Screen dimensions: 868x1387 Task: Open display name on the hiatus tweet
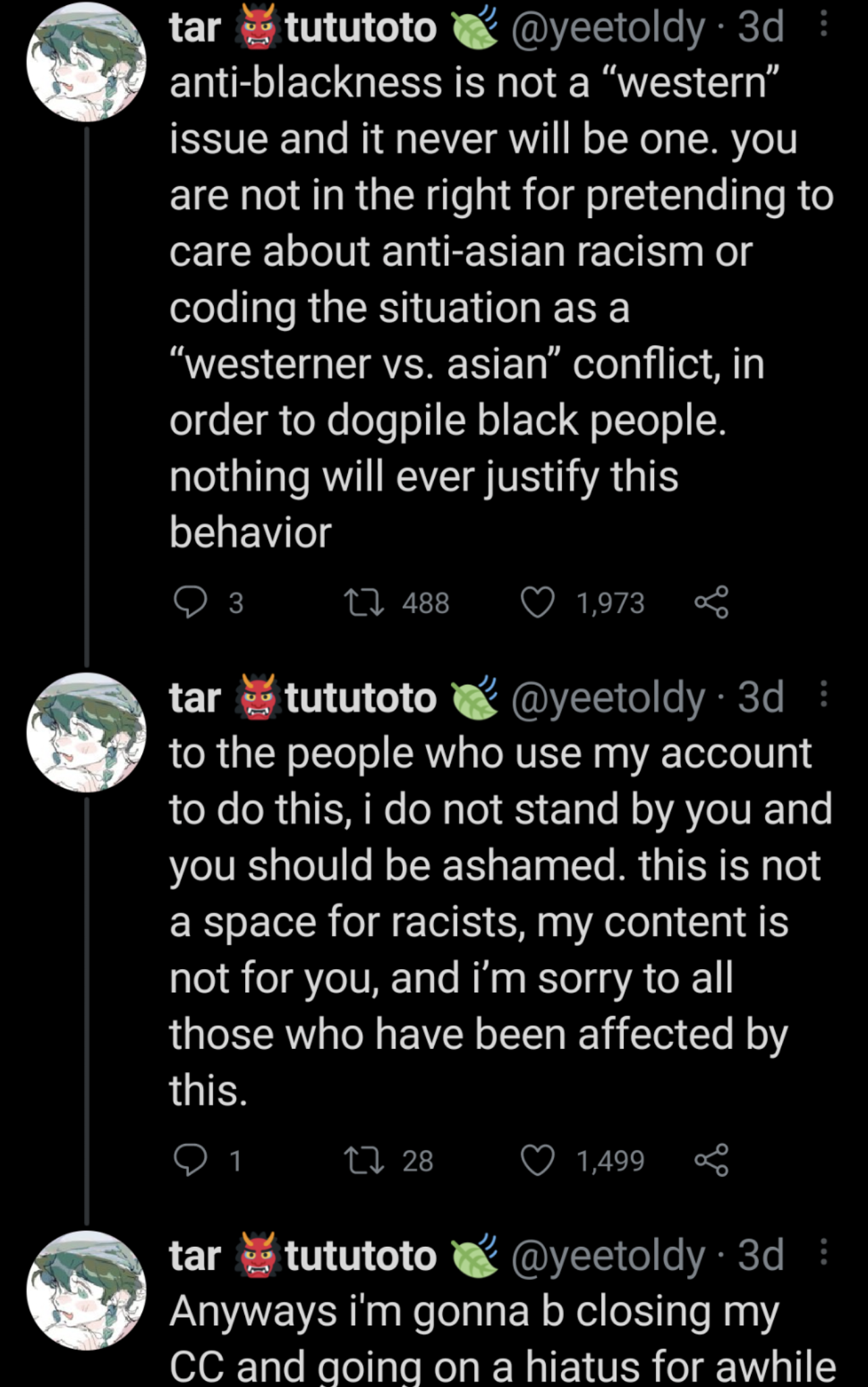point(335,1256)
